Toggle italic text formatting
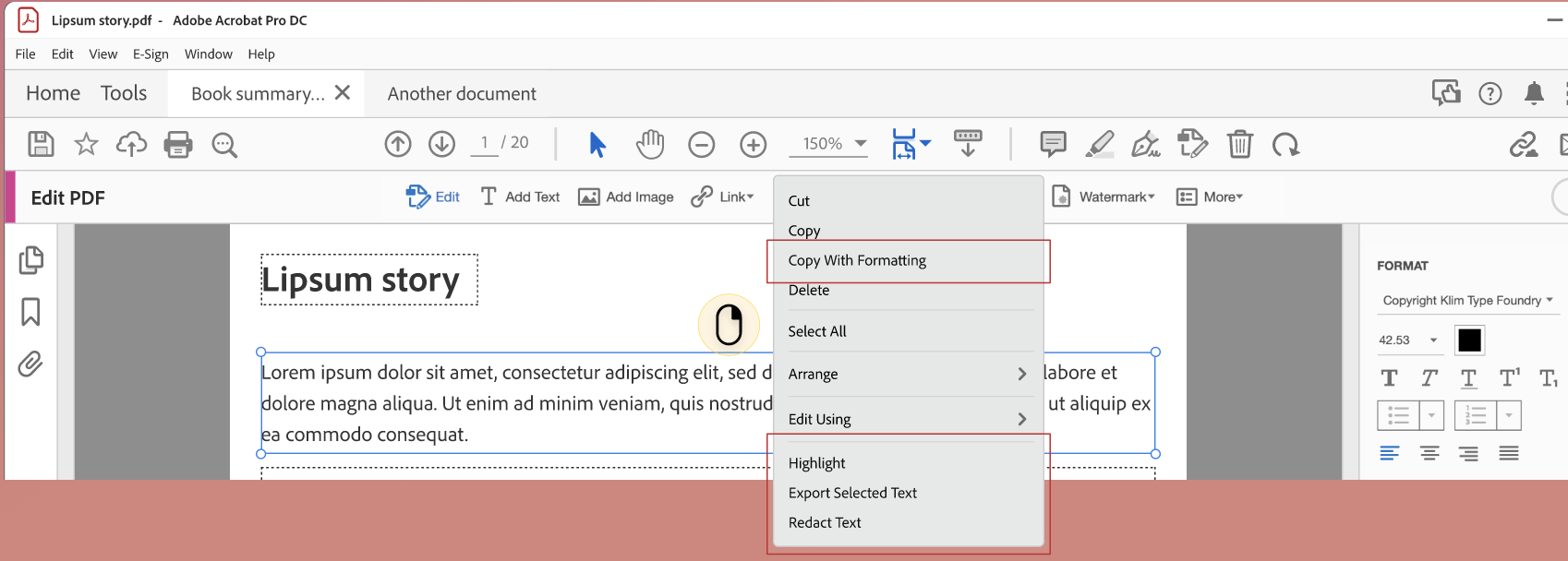 [1429, 377]
